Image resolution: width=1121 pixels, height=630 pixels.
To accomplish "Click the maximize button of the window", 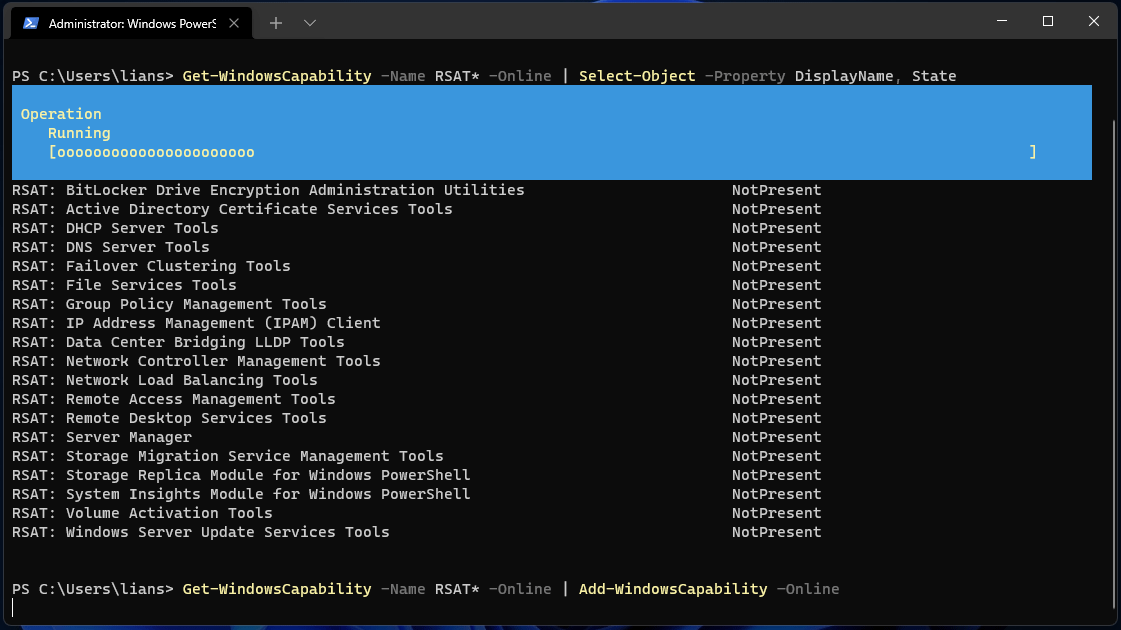I will tap(1048, 21).
